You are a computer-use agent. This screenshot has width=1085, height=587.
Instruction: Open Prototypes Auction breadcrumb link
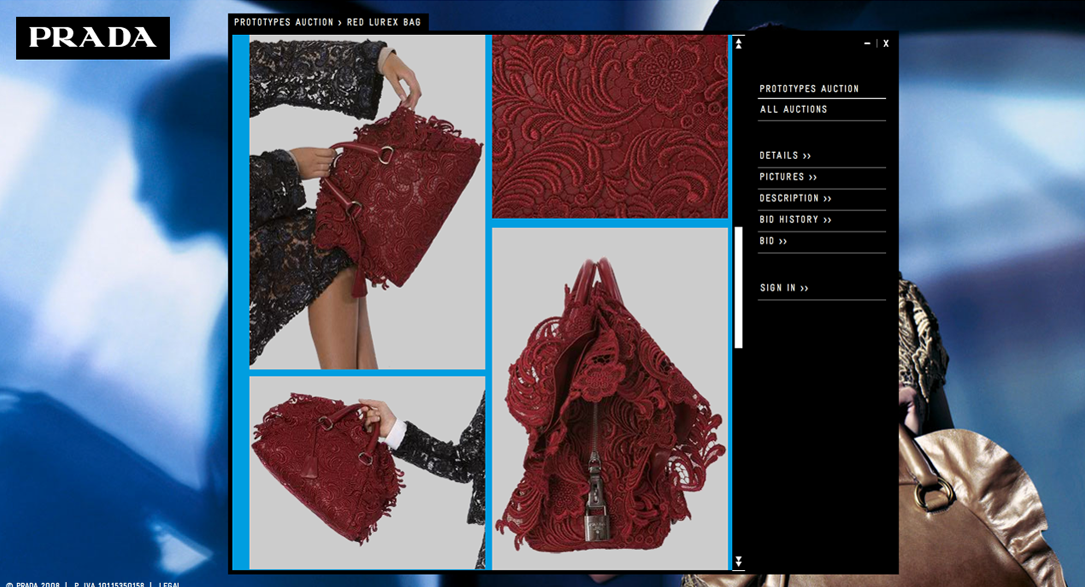point(284,22)
